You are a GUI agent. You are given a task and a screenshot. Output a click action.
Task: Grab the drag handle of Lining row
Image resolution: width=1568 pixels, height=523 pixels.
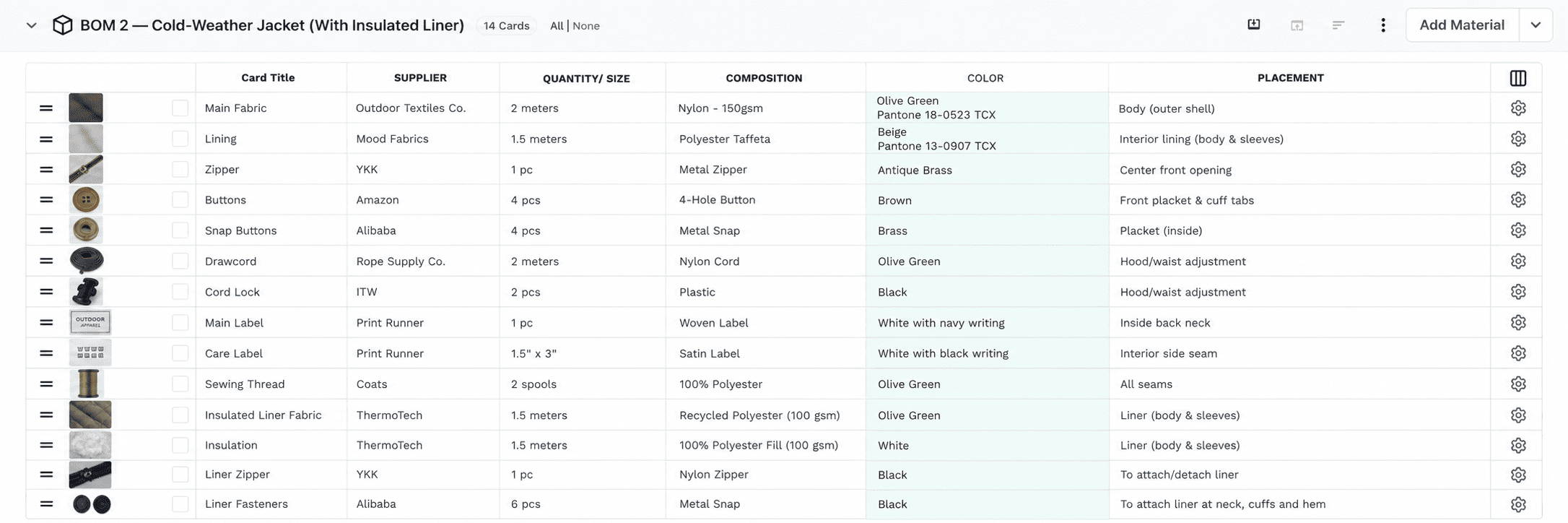pyautogui.click(x=46, y=139)
